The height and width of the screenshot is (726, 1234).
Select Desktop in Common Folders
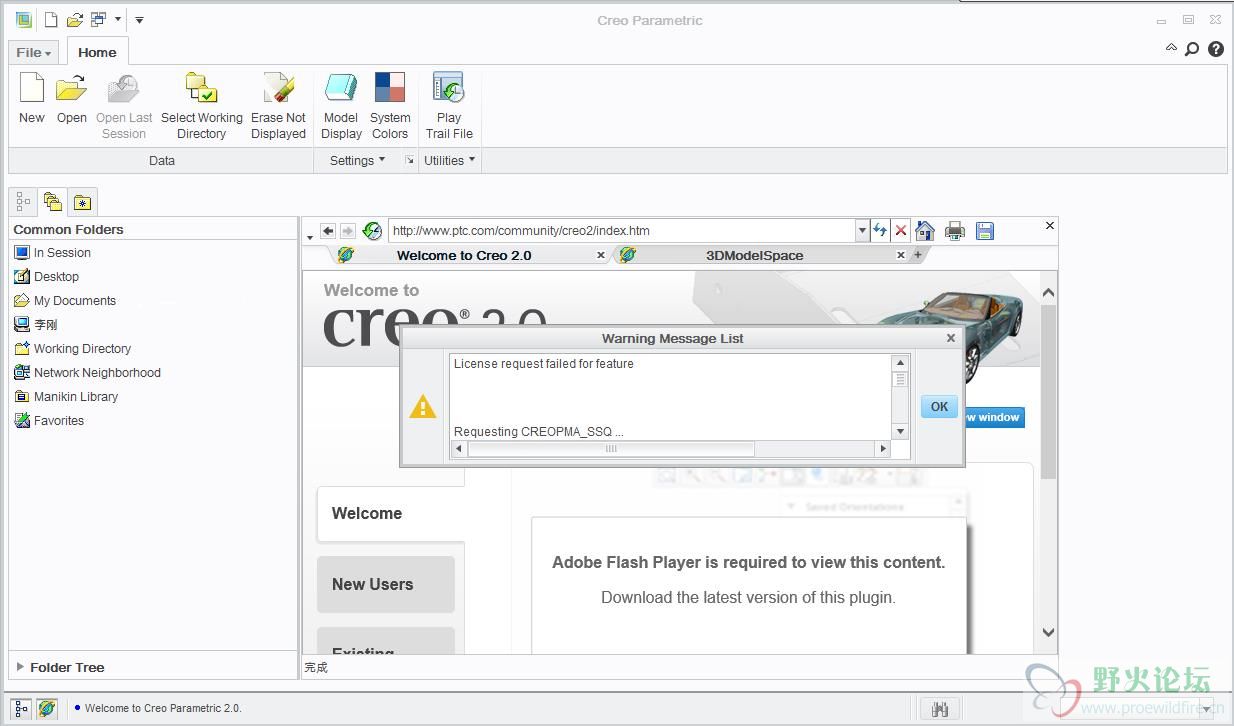pyautogui.click(x=46, y=277)
